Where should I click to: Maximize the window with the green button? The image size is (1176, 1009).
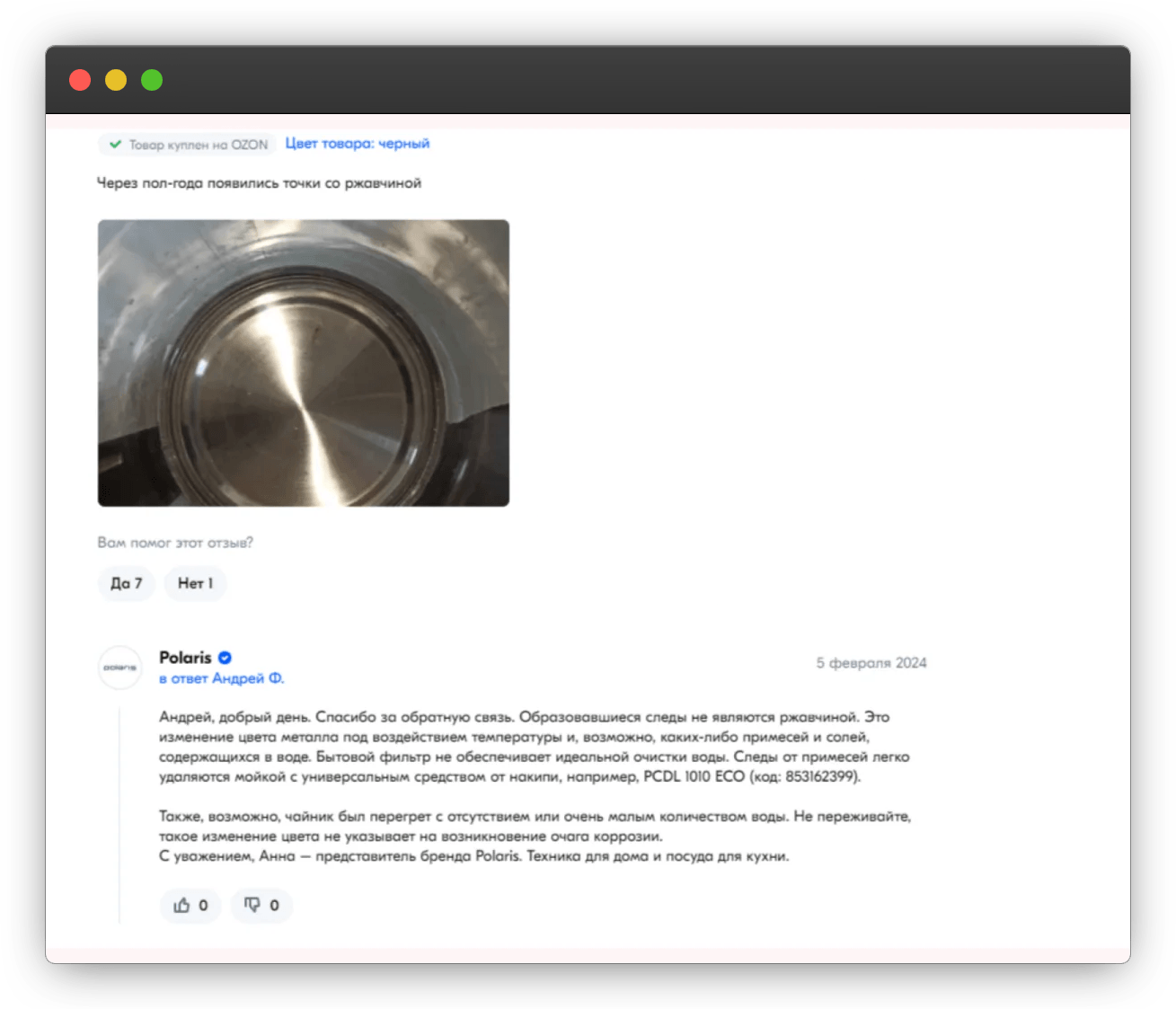click(x=152, y=80)
